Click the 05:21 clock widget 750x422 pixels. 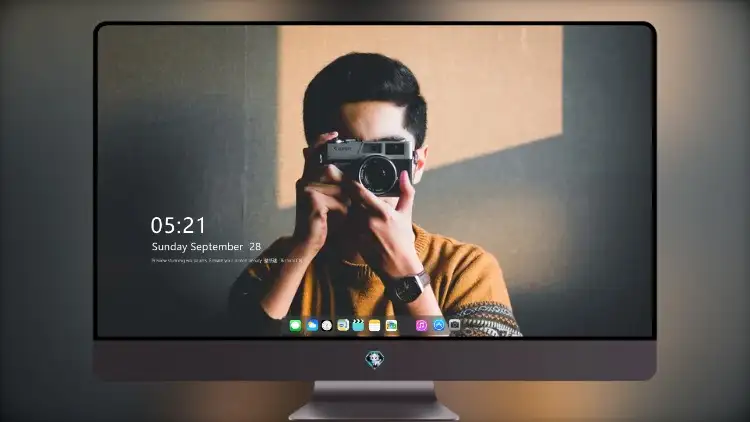click(x=178, y=225)
